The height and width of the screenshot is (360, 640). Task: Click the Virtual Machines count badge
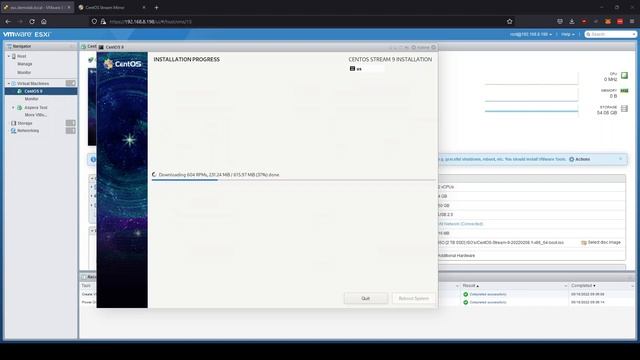pos(71,83)
